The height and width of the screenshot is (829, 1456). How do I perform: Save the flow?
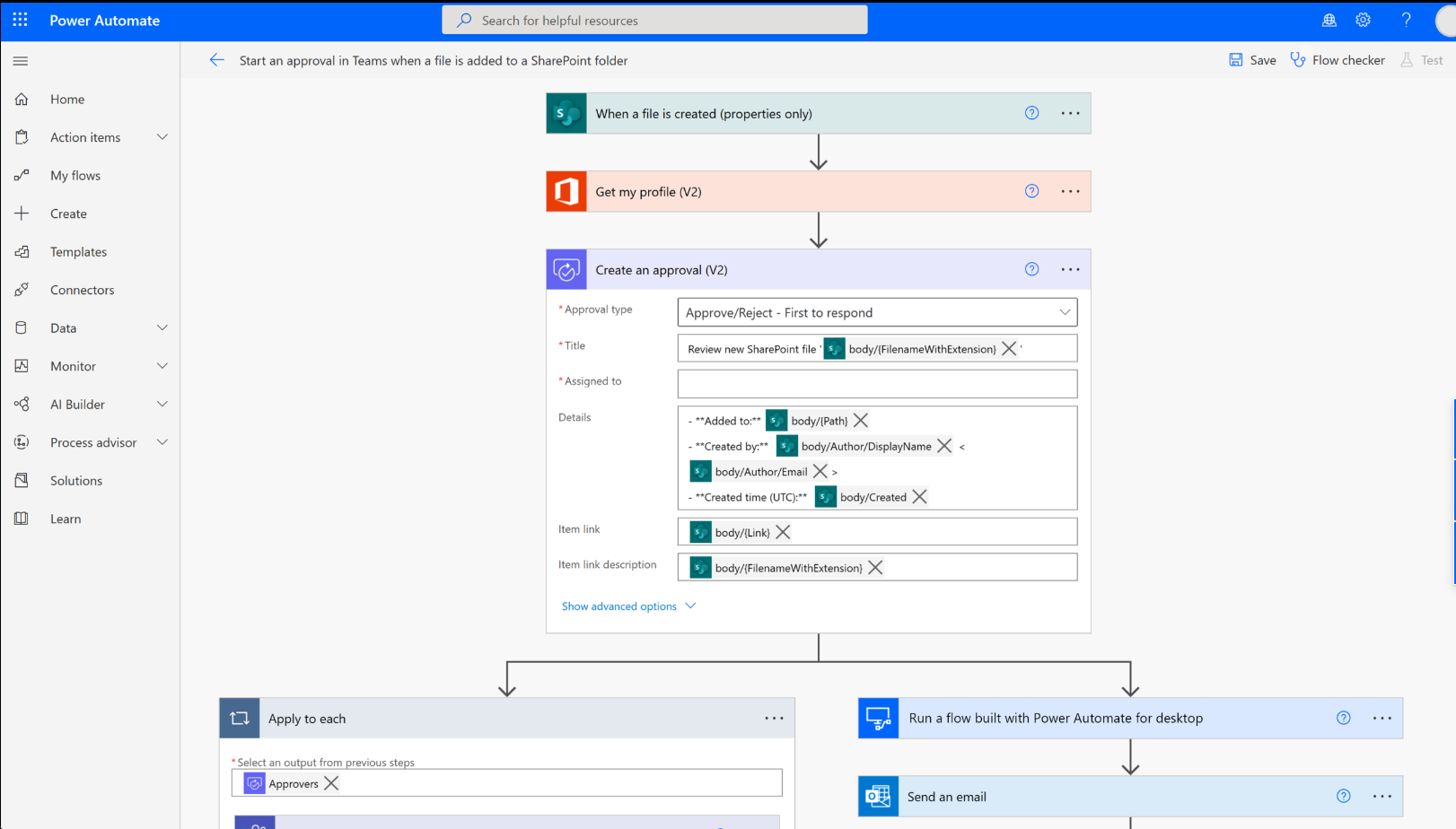pos(1252,60)
